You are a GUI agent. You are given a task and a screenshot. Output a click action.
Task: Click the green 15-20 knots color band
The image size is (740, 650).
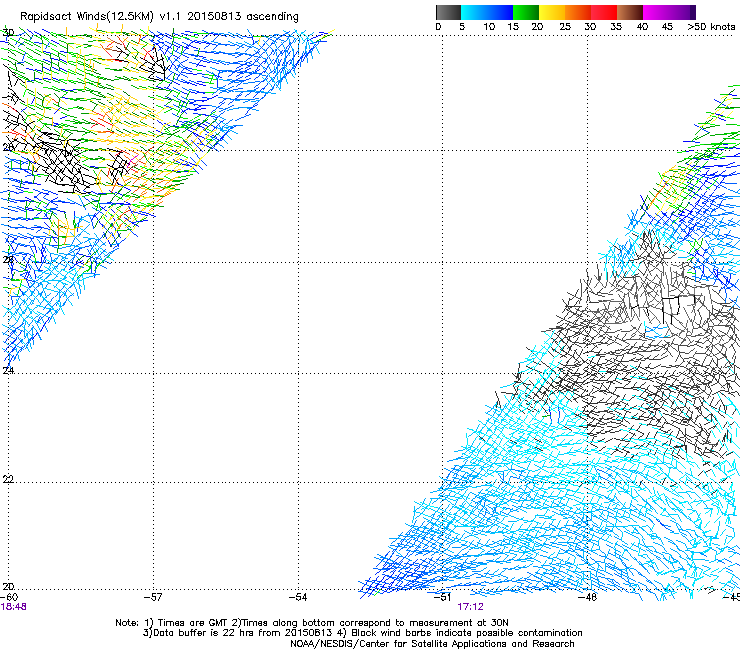pos(526,12)
